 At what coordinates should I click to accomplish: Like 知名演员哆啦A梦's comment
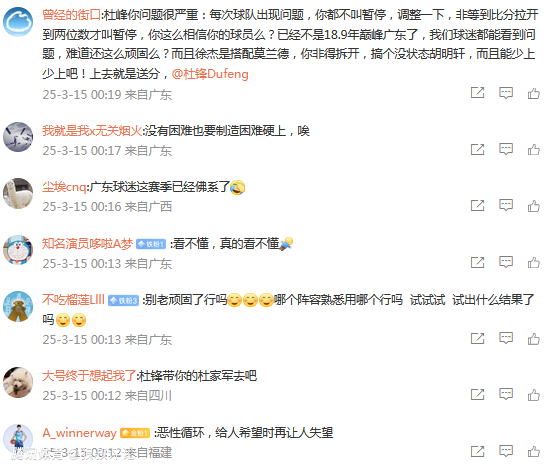tap(534, 262)
